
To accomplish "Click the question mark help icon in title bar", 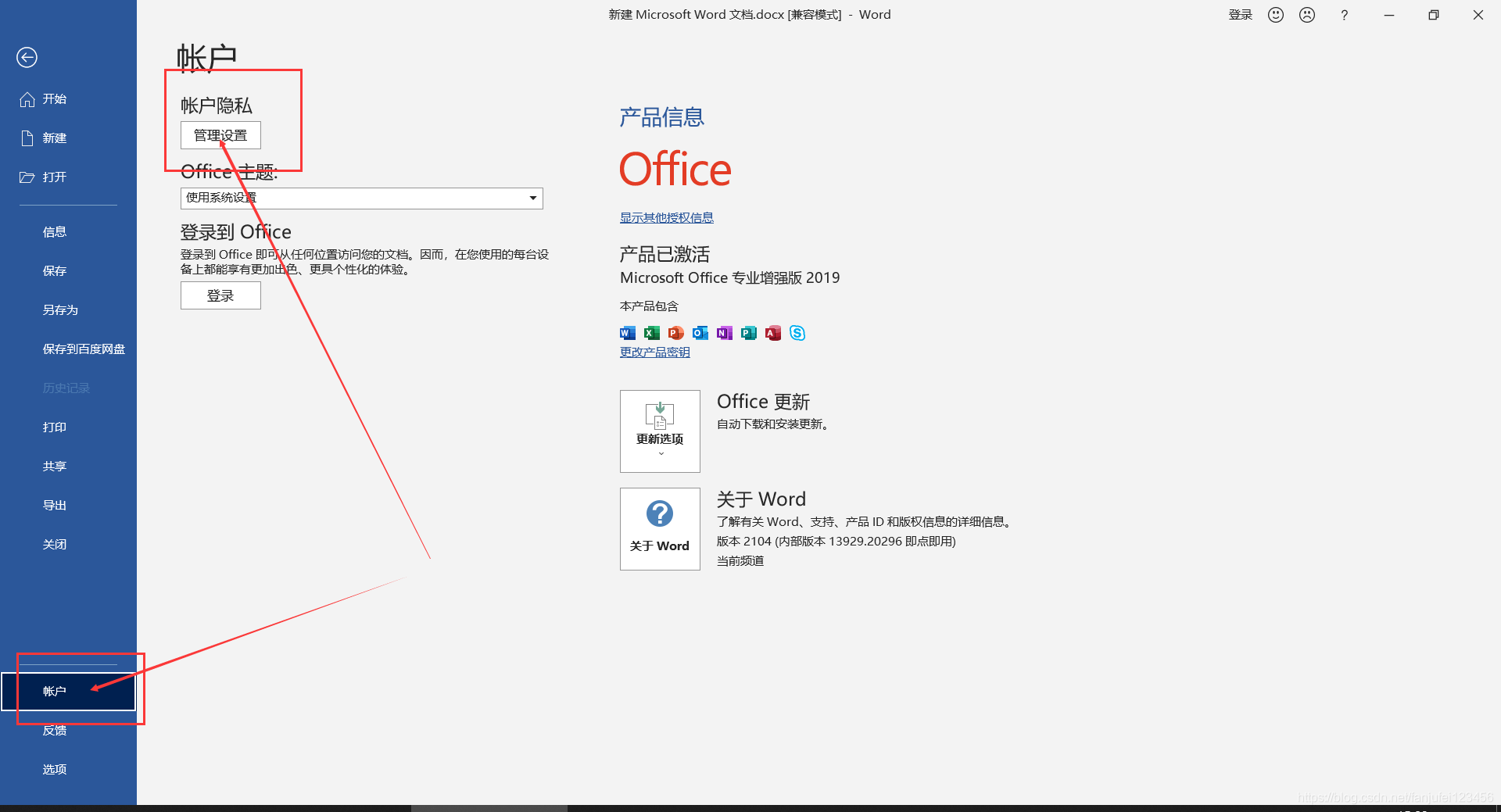I will click(x=1344, y=15).
